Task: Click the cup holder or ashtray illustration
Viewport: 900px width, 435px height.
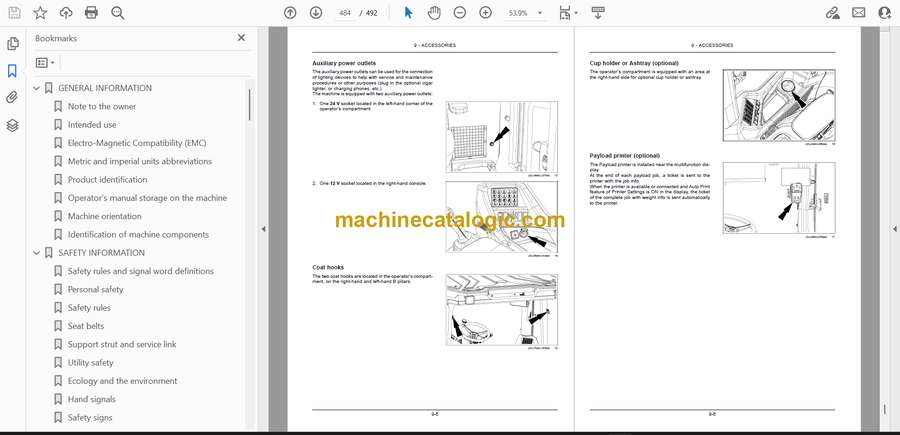Action: click(x=779, y=106)
